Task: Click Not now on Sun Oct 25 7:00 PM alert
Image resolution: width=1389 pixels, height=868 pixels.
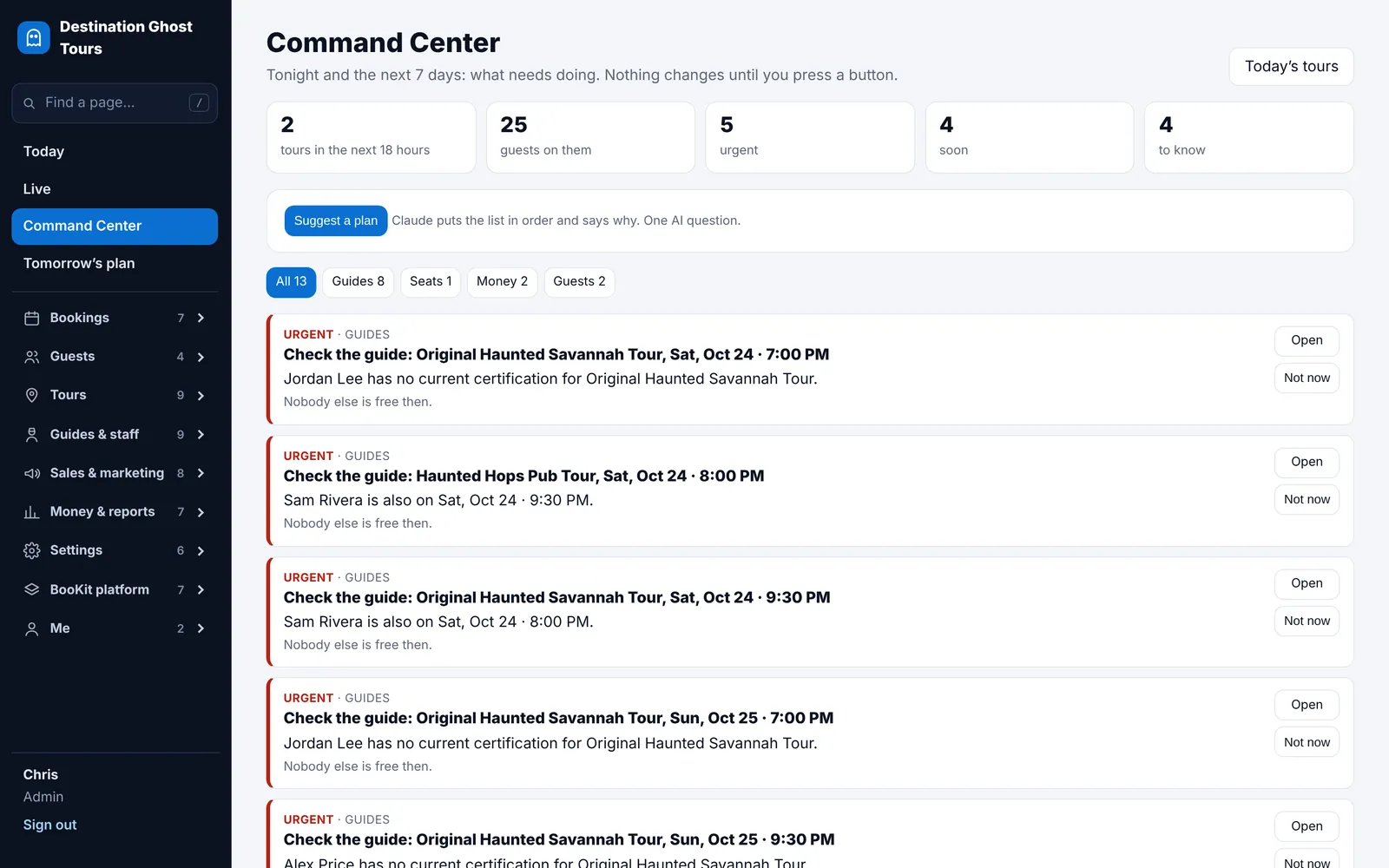Action: 1307,742
